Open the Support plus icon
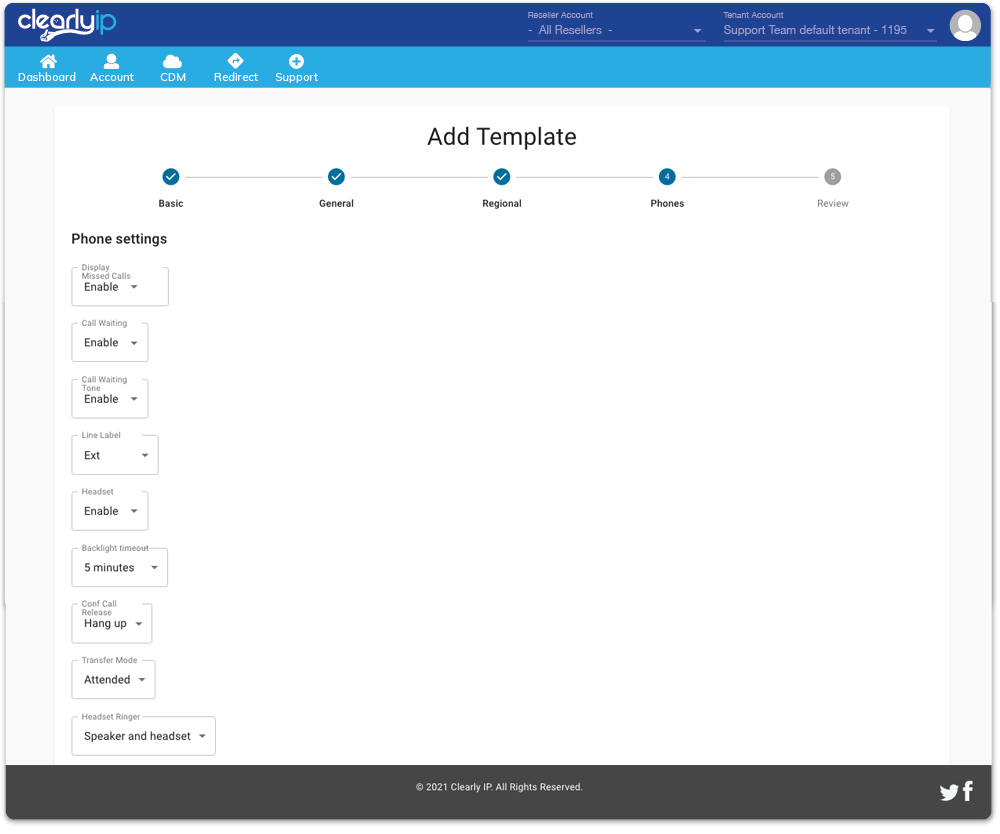 (x=296, y=62)
